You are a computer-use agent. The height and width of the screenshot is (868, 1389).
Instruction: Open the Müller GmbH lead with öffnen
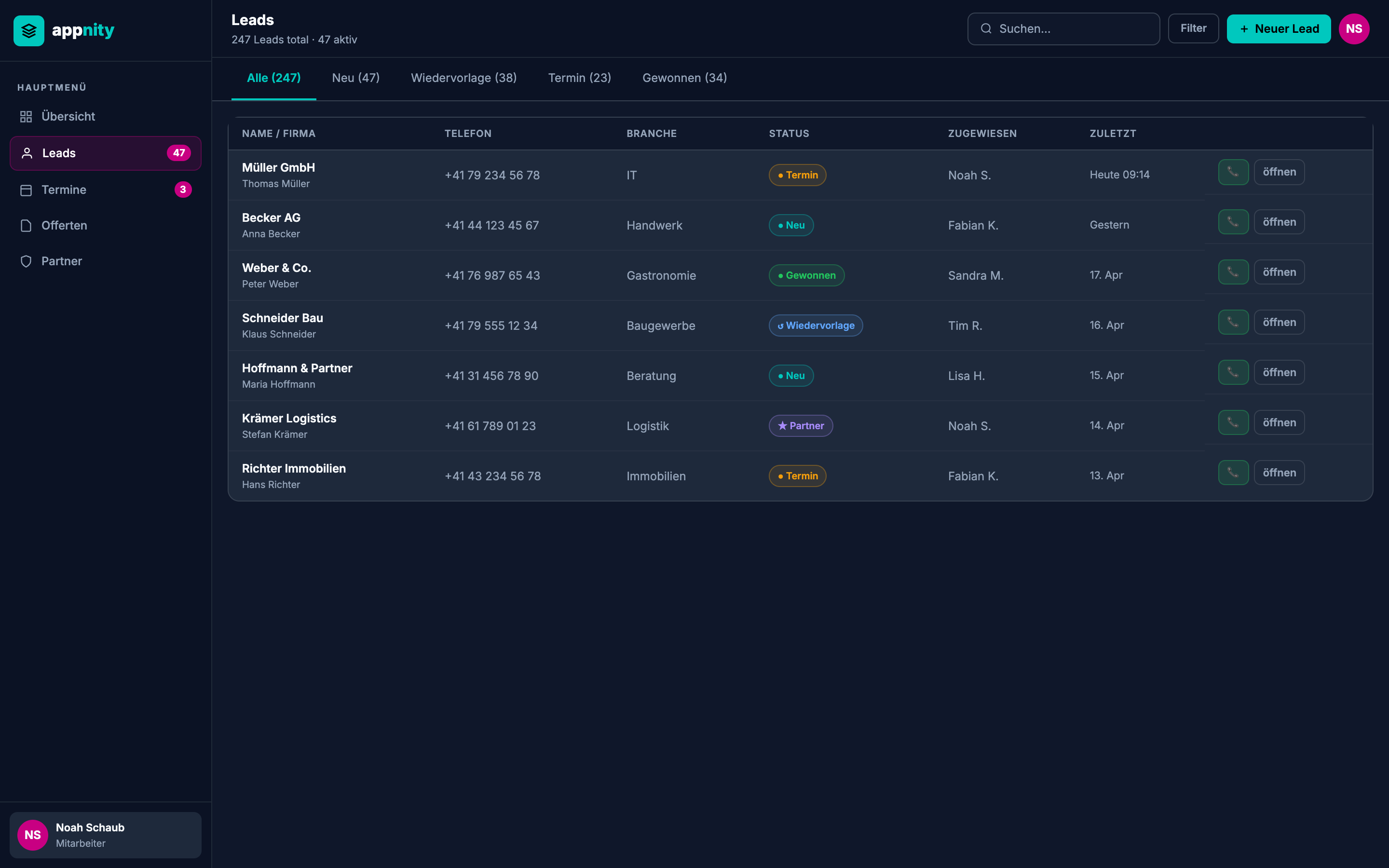point(1279,172)
